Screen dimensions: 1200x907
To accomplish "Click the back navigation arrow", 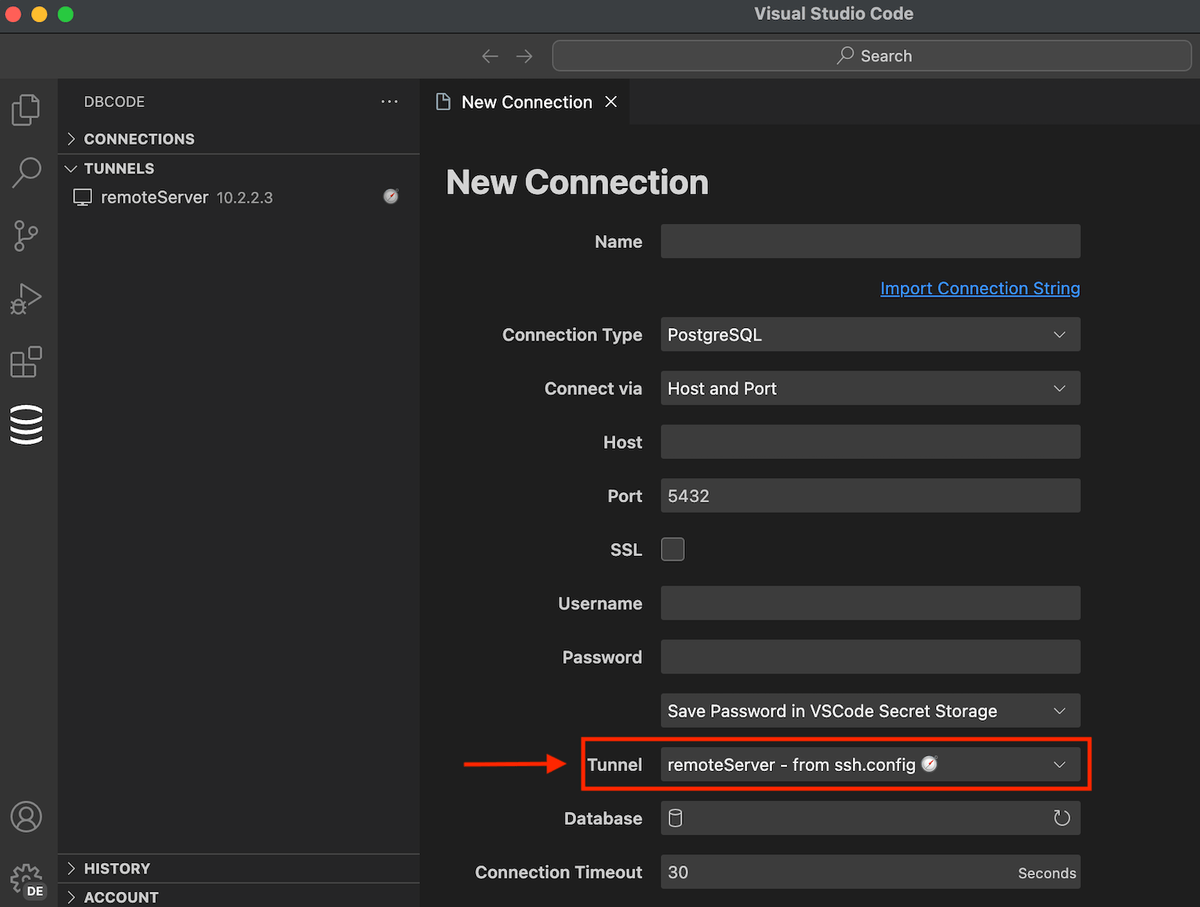I will pos(490,56).
